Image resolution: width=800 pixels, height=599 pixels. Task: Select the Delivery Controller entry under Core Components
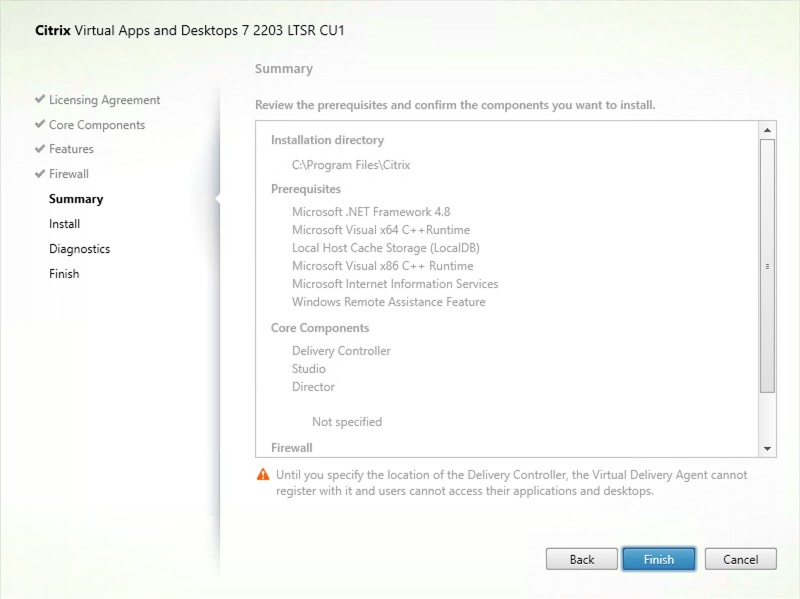coord(341,351)
